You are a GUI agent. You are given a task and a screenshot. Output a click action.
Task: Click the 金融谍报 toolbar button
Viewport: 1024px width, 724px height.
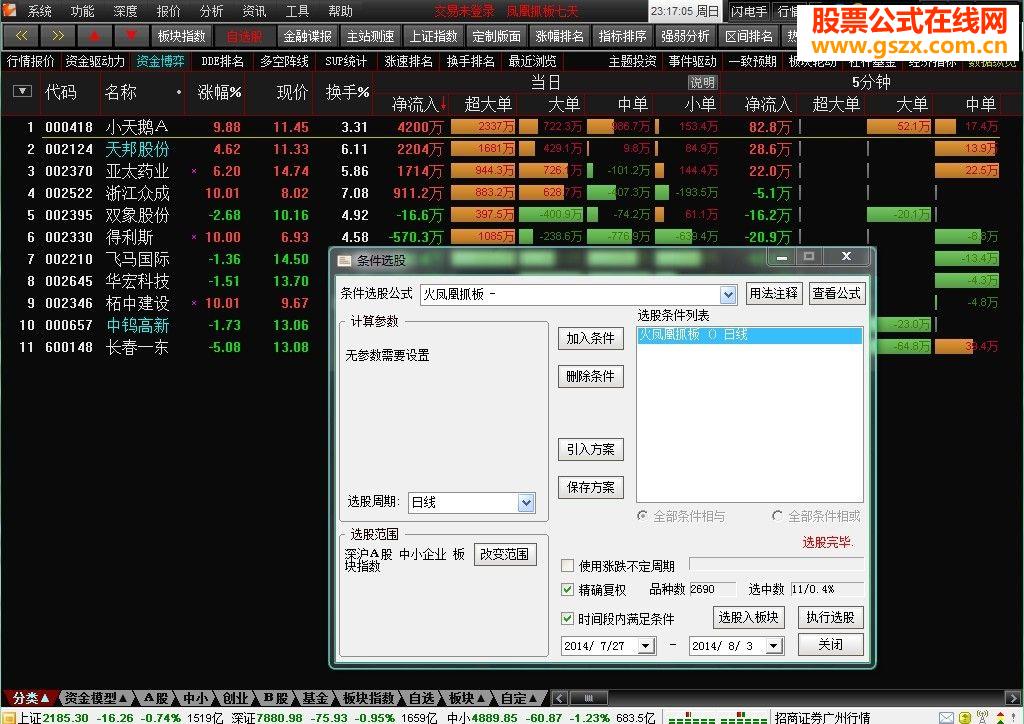(x=308, y=36)
